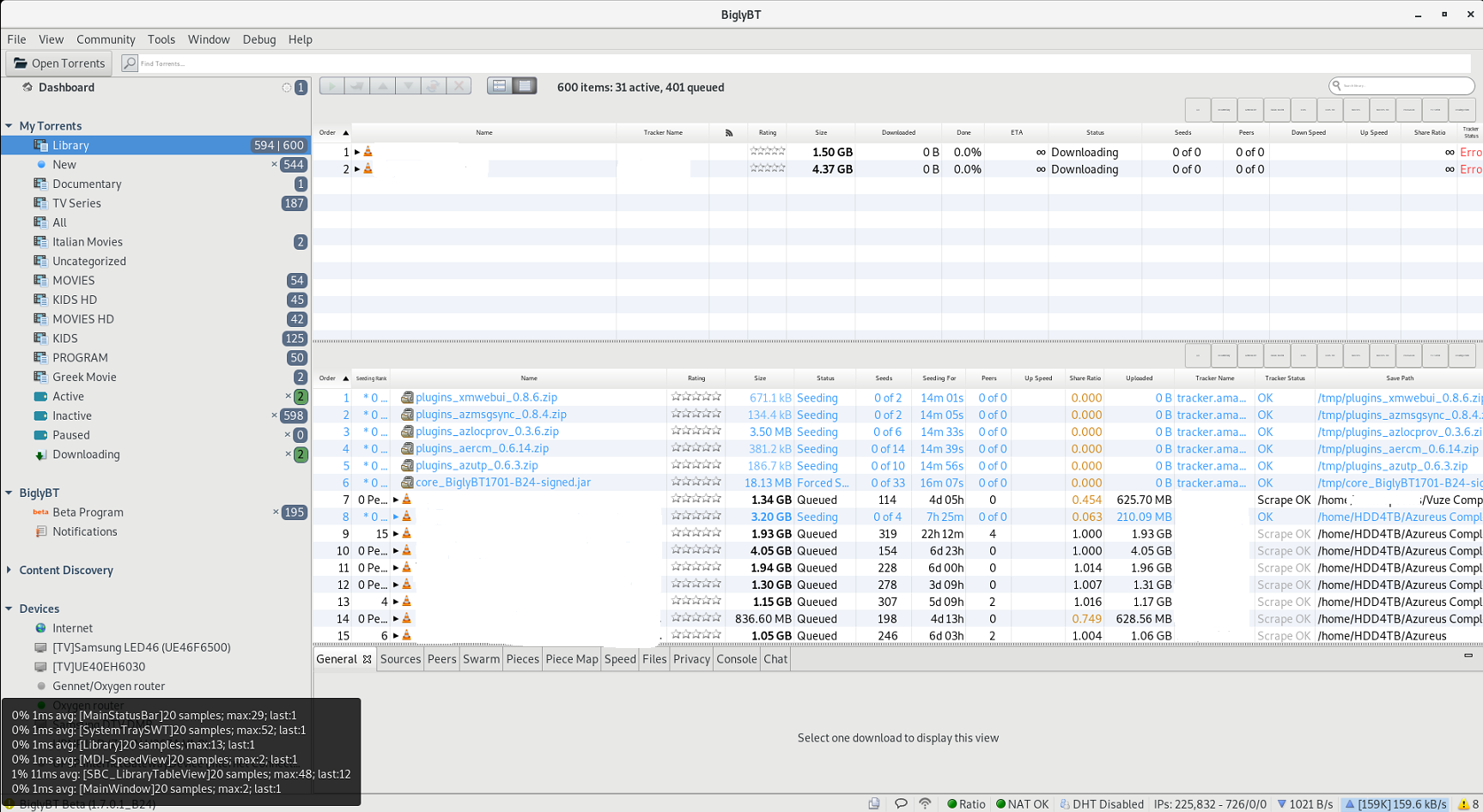Expand the Content Discovery section
The image size is (1483, 812).
pos(11,570)
